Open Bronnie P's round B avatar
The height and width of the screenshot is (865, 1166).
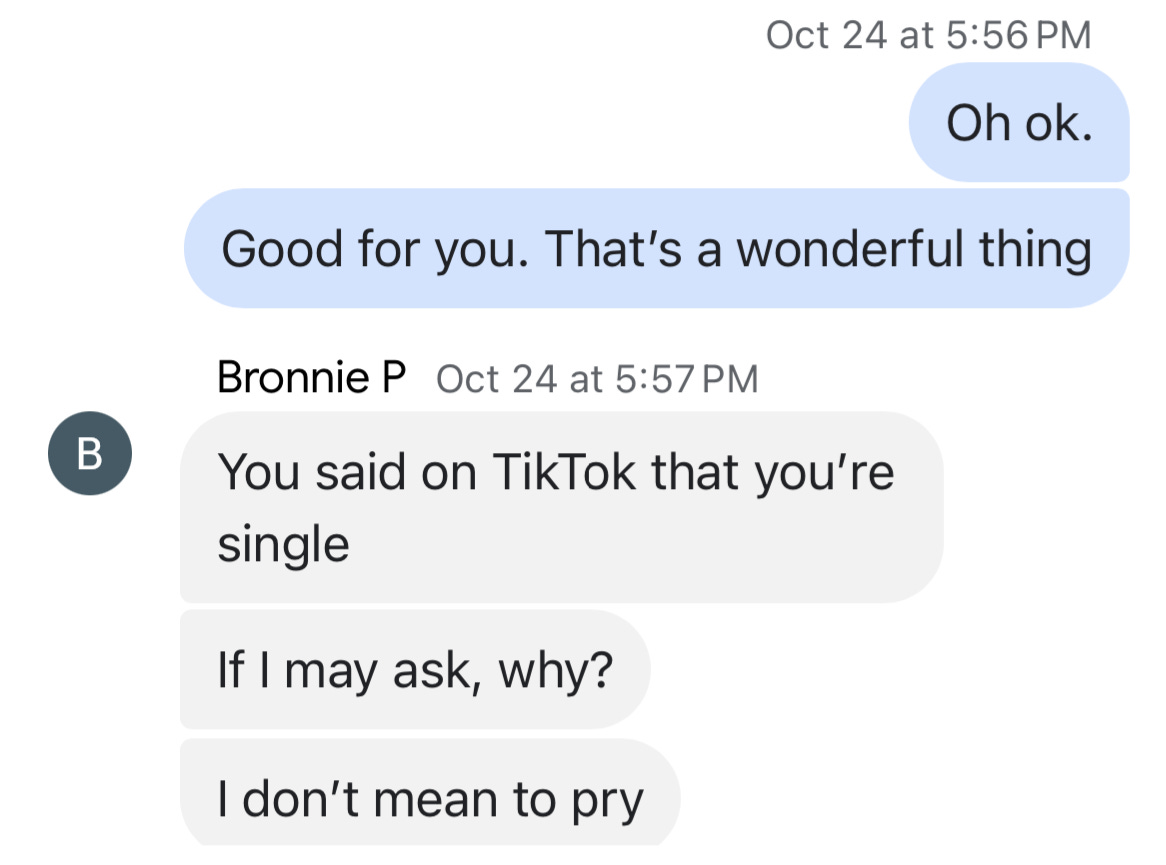(x=90, y=453)
